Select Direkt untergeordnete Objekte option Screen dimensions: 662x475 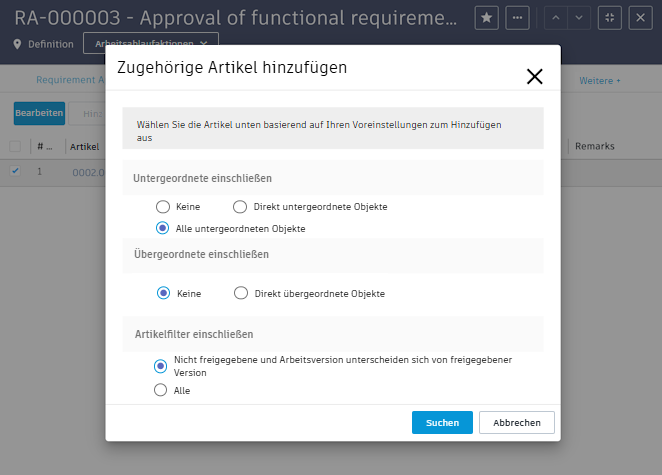[x=240, y=207]
